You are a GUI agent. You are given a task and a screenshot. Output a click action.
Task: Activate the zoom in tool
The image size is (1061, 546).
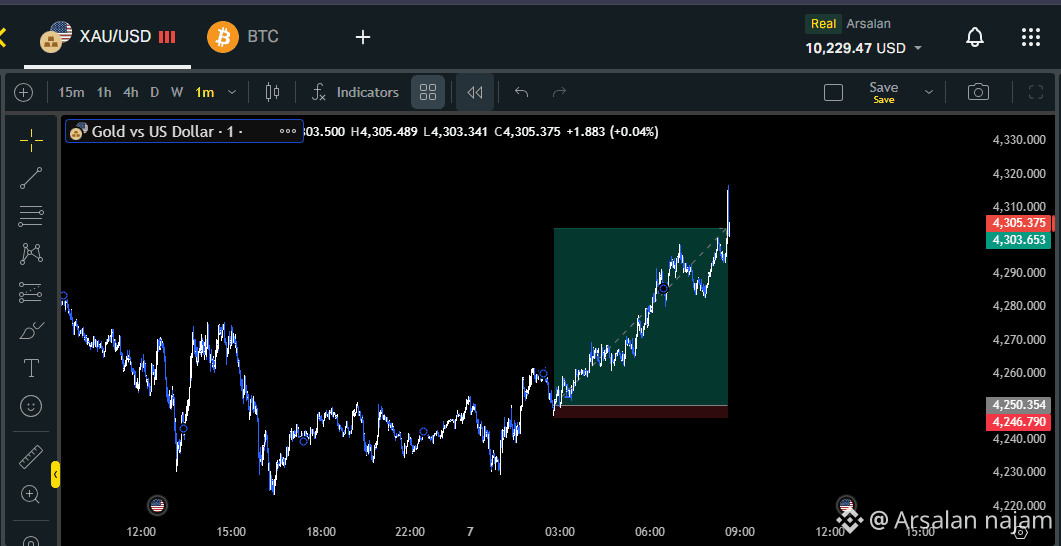[x=30, y=494]
